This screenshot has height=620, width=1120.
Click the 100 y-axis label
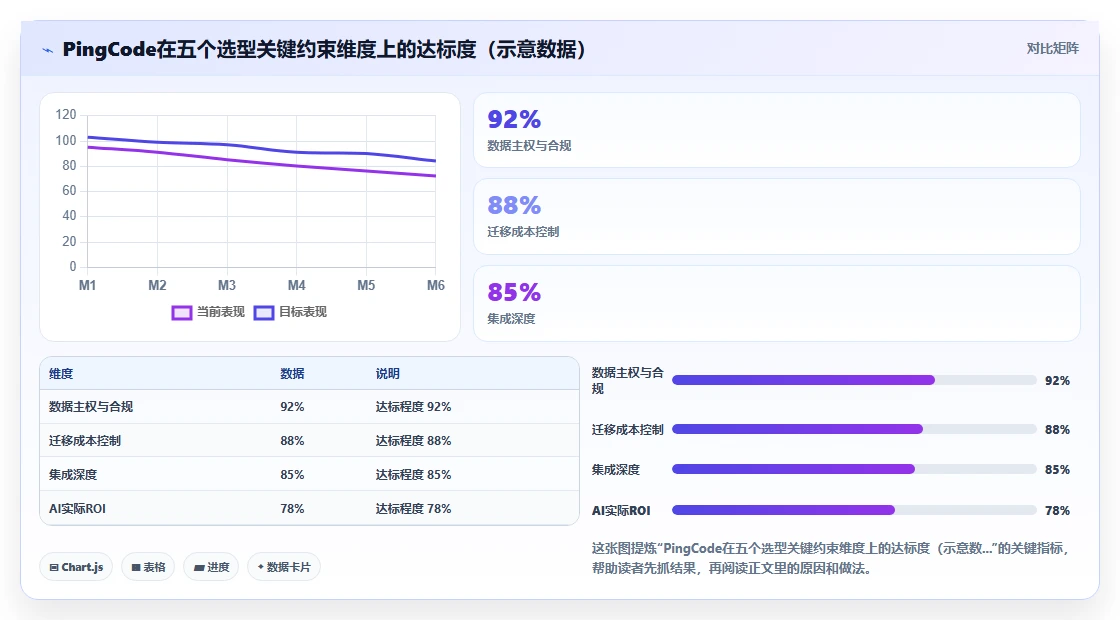pos(66,141)
